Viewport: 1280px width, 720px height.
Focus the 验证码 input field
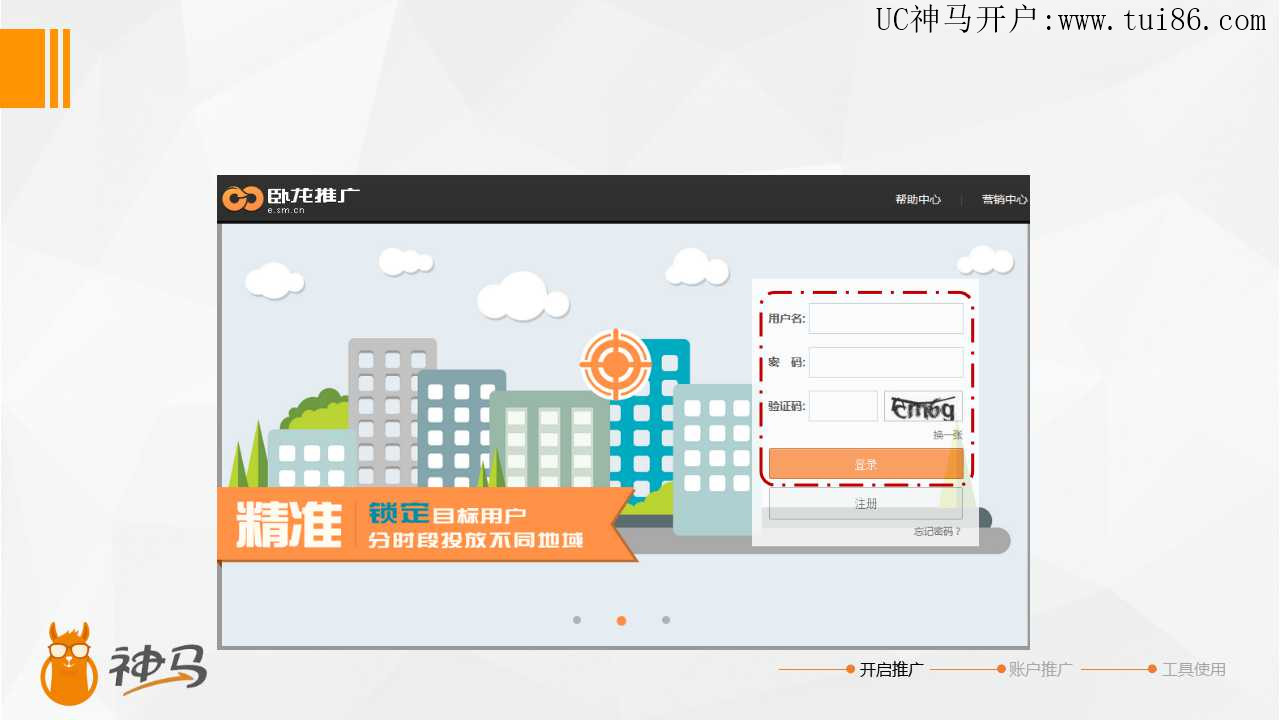(843, 406)
